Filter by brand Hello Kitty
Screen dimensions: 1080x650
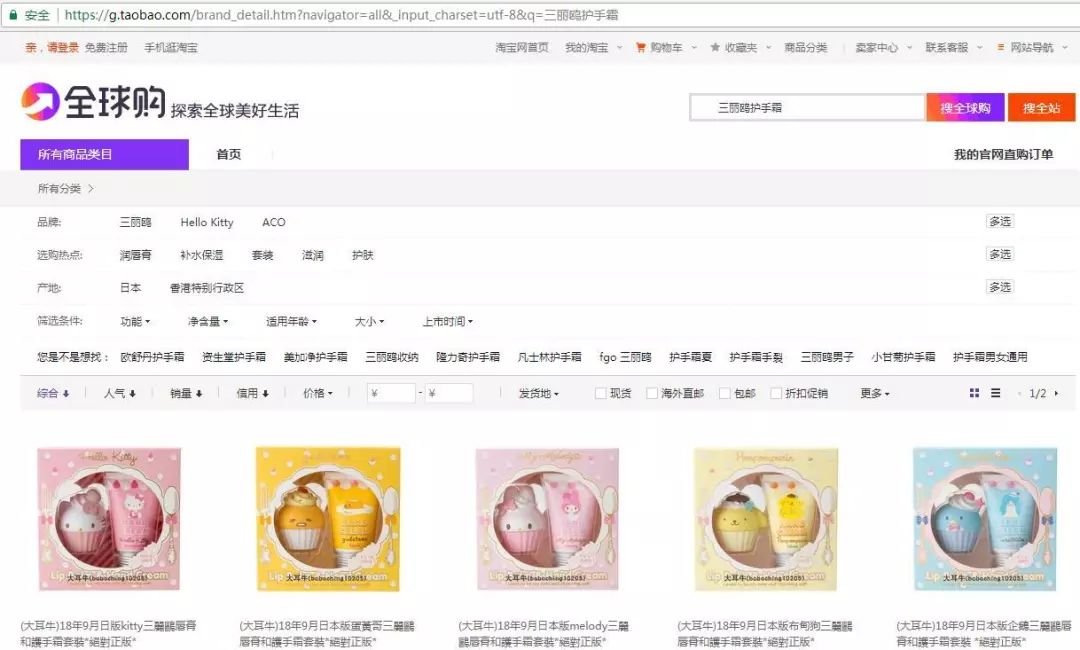207,222
